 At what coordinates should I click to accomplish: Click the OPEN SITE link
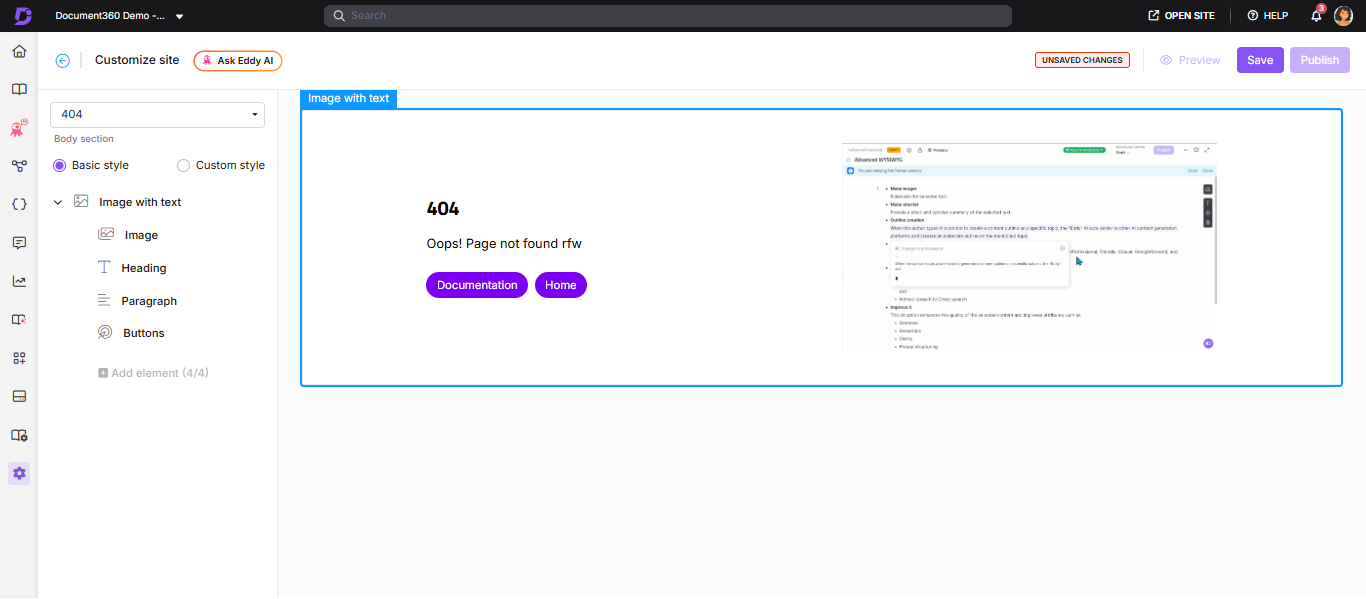coord(1181,16)
